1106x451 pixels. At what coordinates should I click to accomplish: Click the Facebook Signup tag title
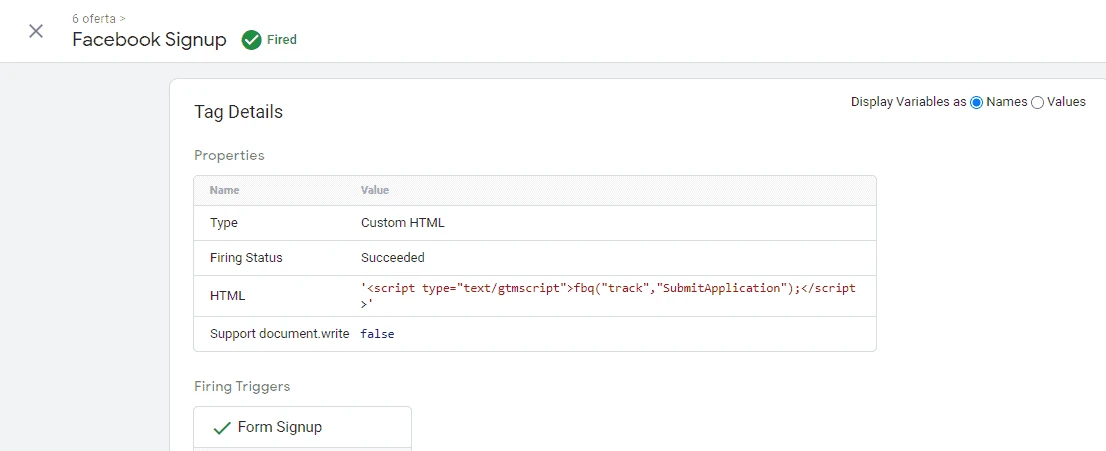pos(149,40)
